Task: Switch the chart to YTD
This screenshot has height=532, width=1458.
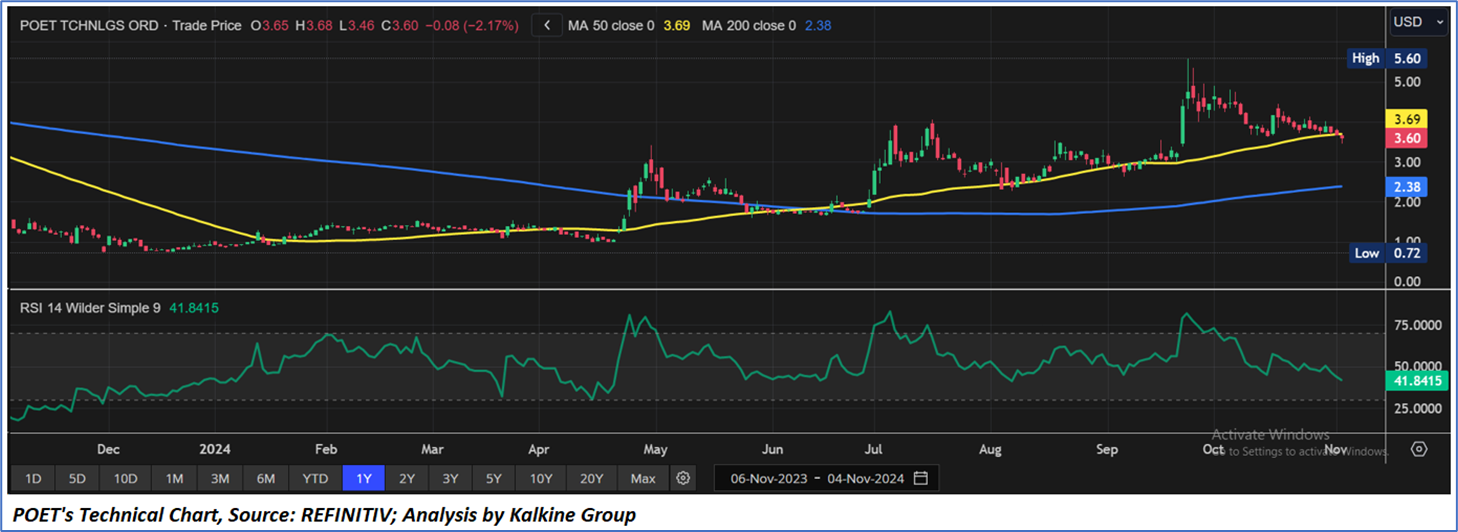Action: 315,478
